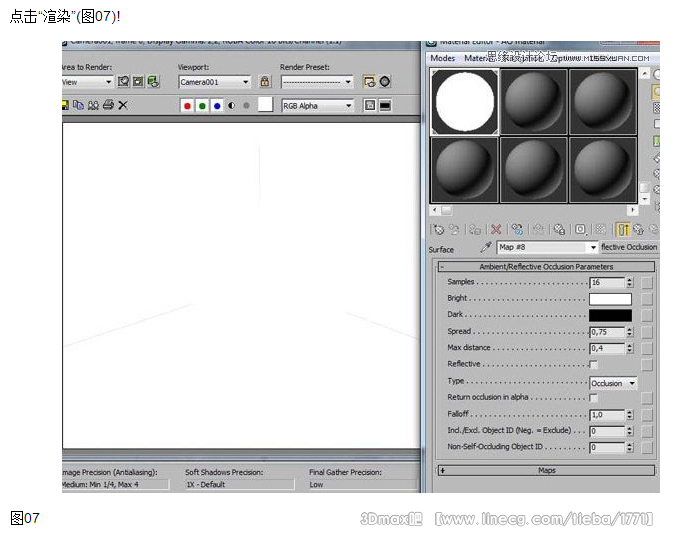Clear the rendered frame with the X icon
Image resolution: width=682 pixels, height=536 pixels.
point(123,105)
